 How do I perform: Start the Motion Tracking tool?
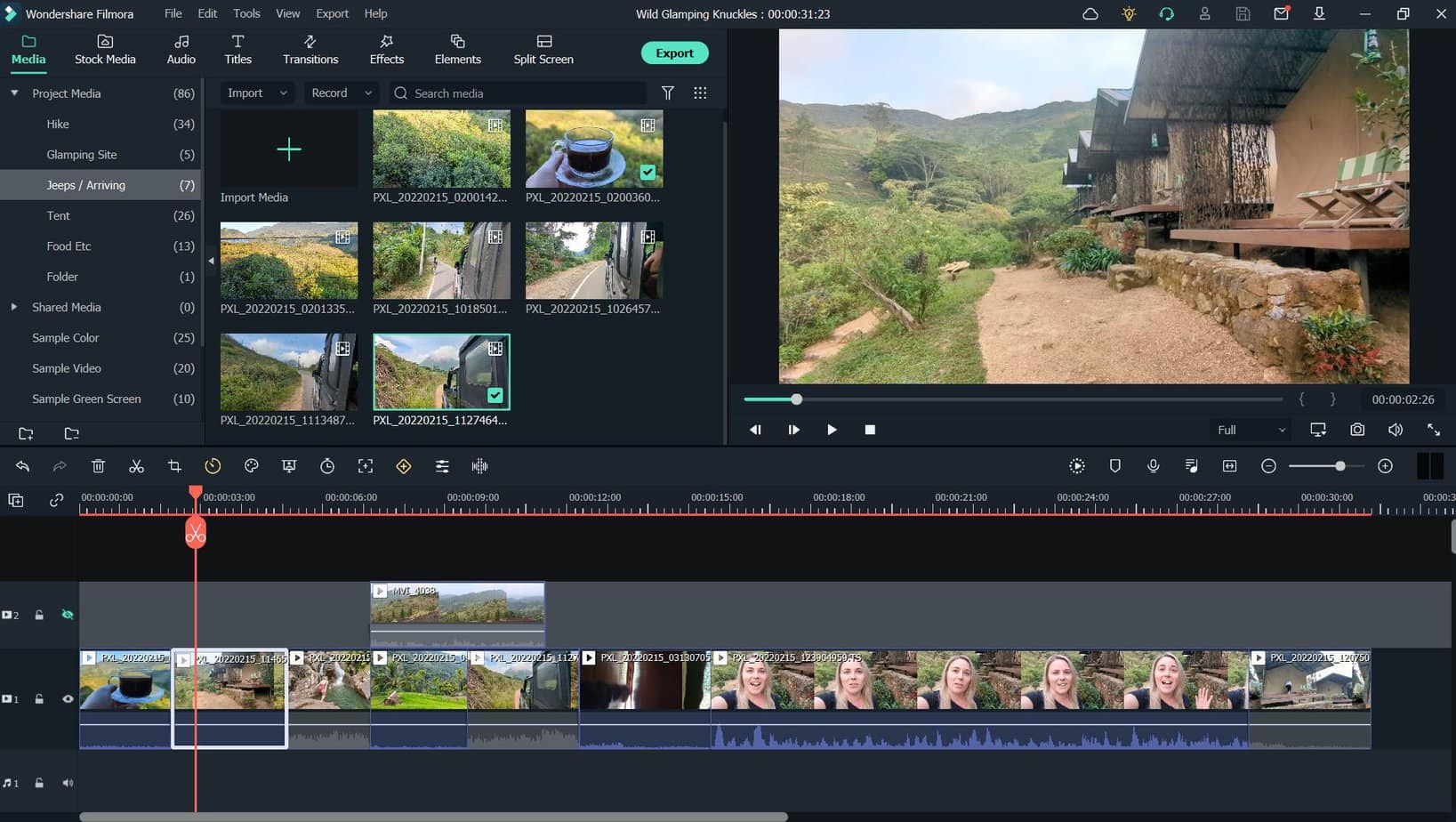pyautogui.click(x=366, y=465)
